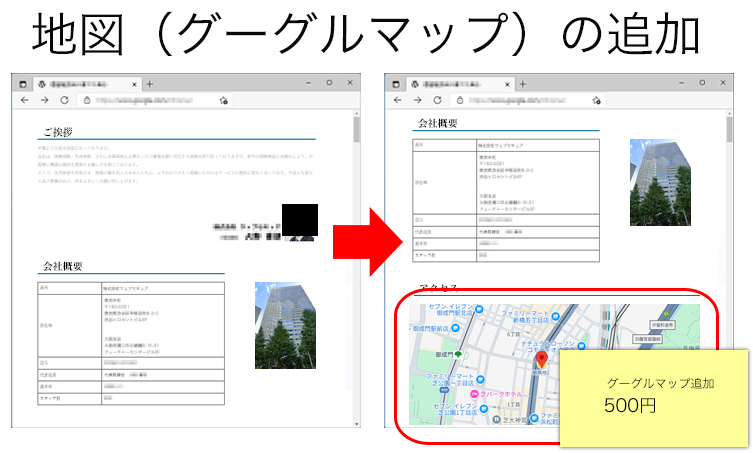Reload the page in left browser window
Image resolution: width=753 pixels, height=453 pixels.
pyautogui.click(x=64, y=101)
